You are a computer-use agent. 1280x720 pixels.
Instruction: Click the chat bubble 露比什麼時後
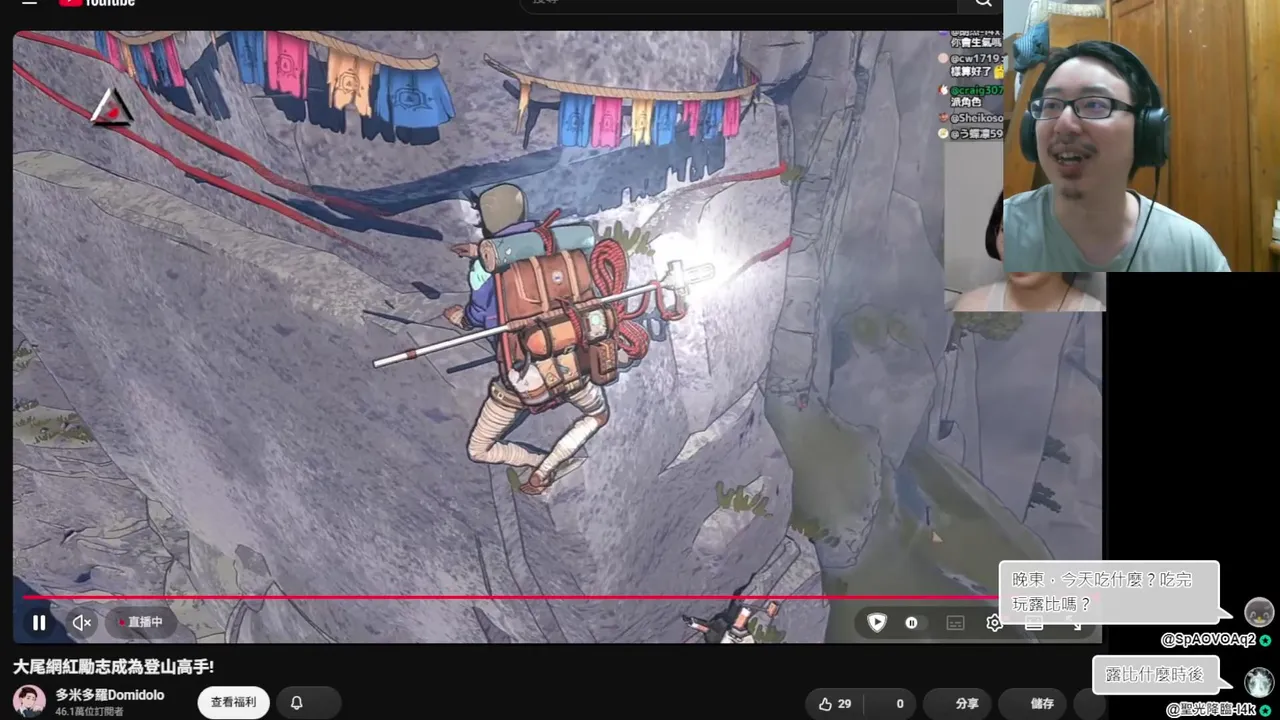[1155, 675]
